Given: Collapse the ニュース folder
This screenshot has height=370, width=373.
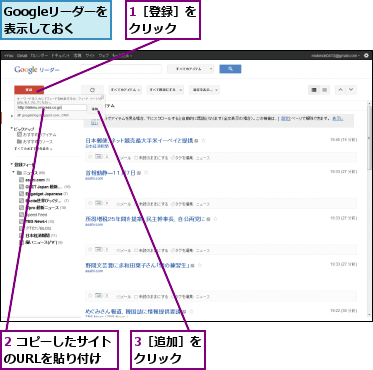Looking at the screenshot, I should click(x=14, y=173).
